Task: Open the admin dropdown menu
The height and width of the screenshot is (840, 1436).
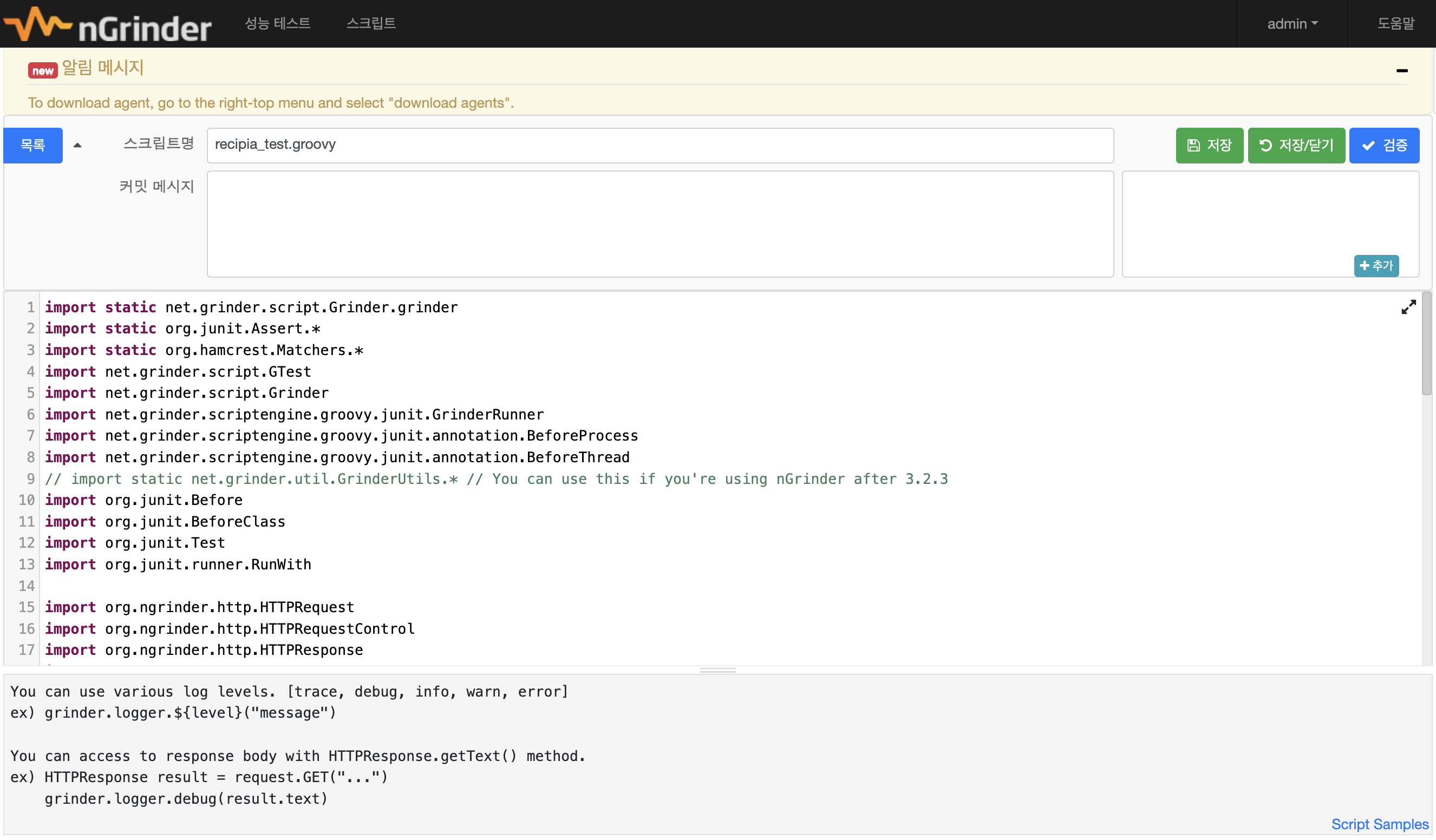Action: pyautogui.click(x=1292, y=24)
